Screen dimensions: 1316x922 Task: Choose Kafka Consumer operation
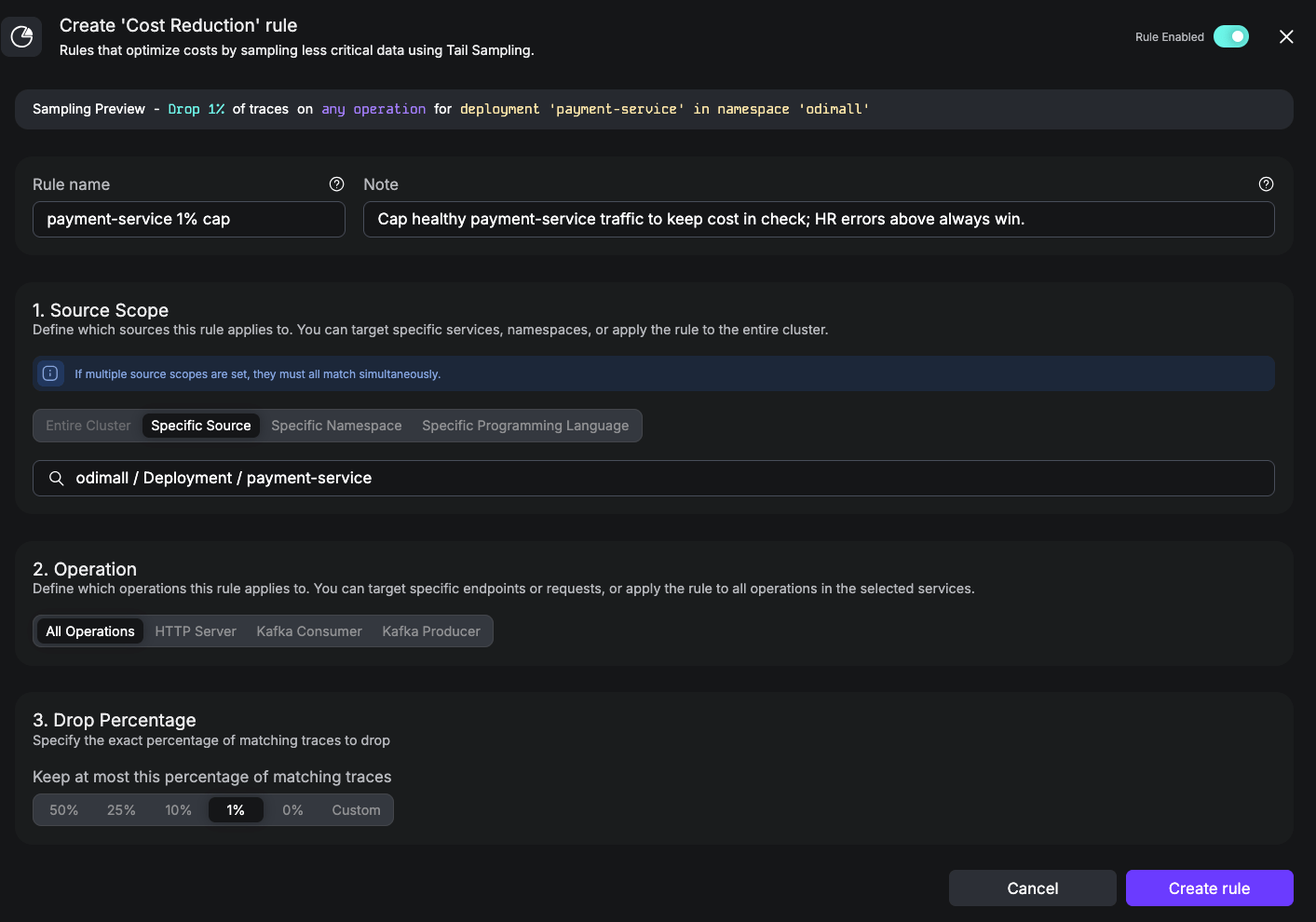click(309, 631)
